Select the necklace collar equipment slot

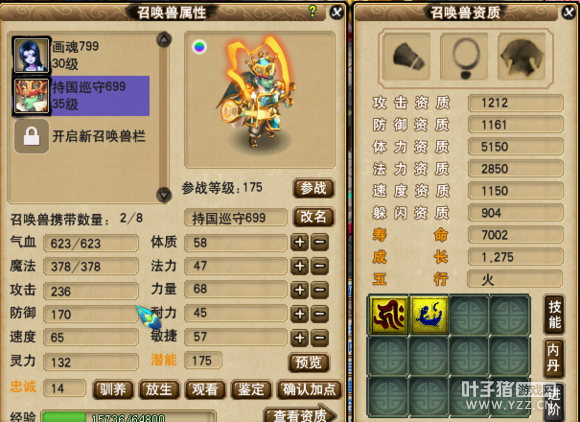tap(465, 57)
